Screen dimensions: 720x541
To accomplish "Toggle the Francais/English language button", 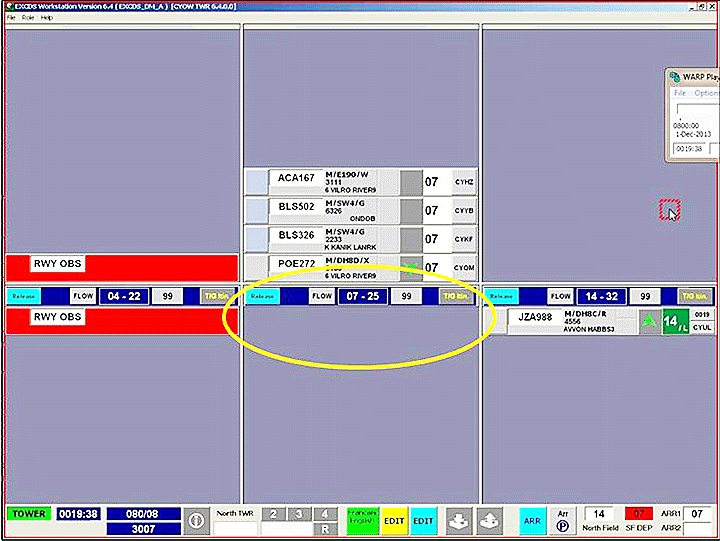I will tap(361, 520).
